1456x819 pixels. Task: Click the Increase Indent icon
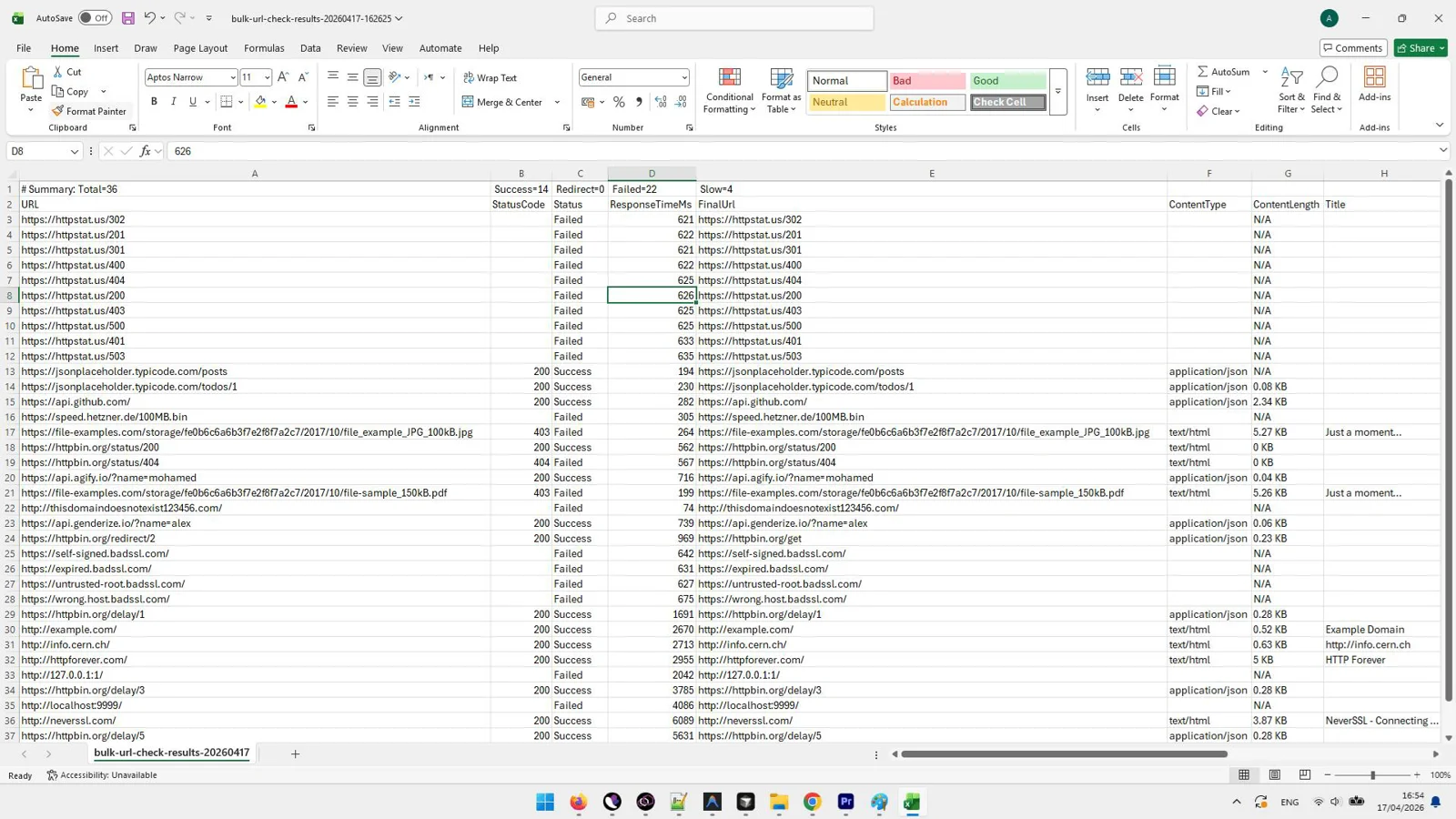pos(414,102)
